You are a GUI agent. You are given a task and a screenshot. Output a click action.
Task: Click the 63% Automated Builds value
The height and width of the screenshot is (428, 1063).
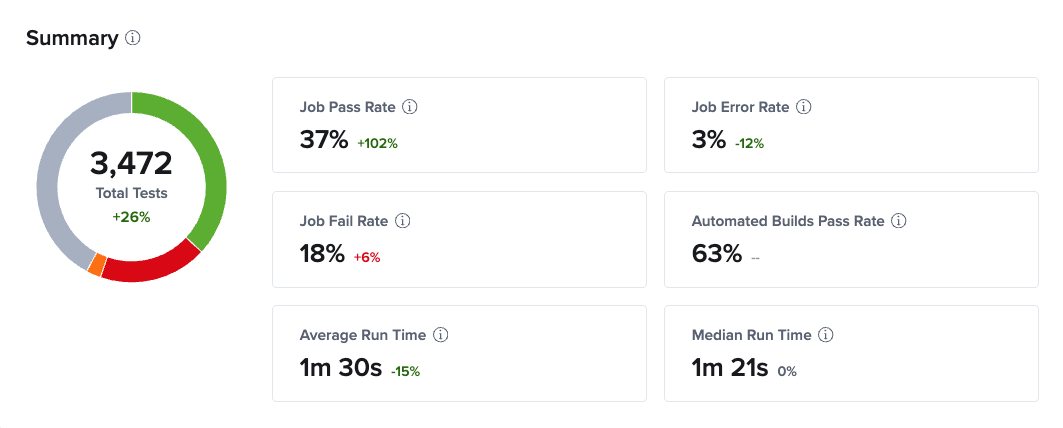click(x=717, y=254)
